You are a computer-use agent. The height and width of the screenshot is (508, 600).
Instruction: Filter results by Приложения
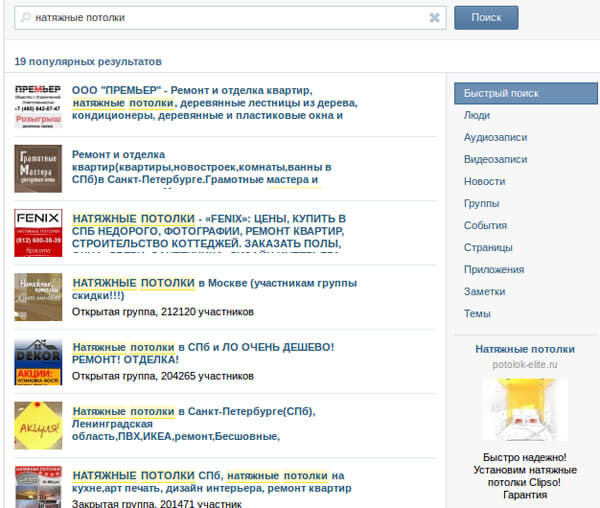[x=494, y=269]
